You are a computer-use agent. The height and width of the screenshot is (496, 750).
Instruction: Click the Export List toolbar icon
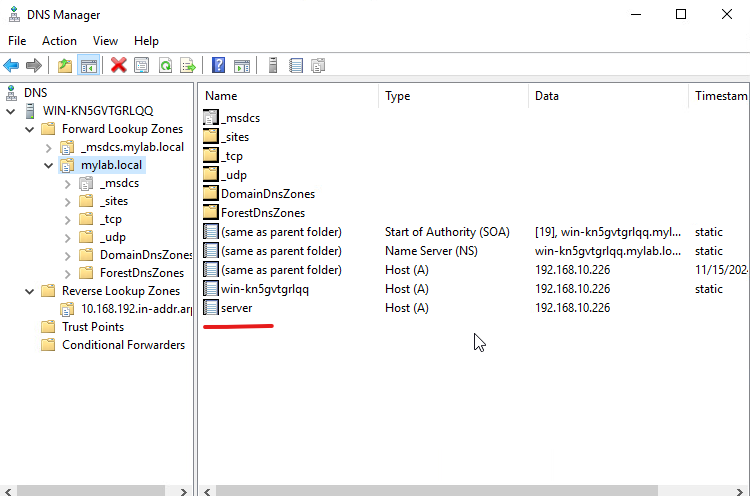point(188,66)
